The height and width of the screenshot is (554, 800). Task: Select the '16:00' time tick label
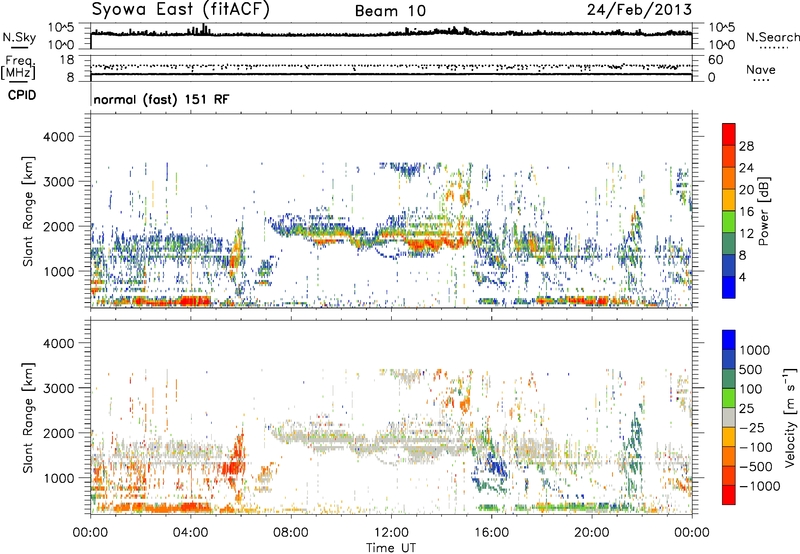[x=491, y=533]
